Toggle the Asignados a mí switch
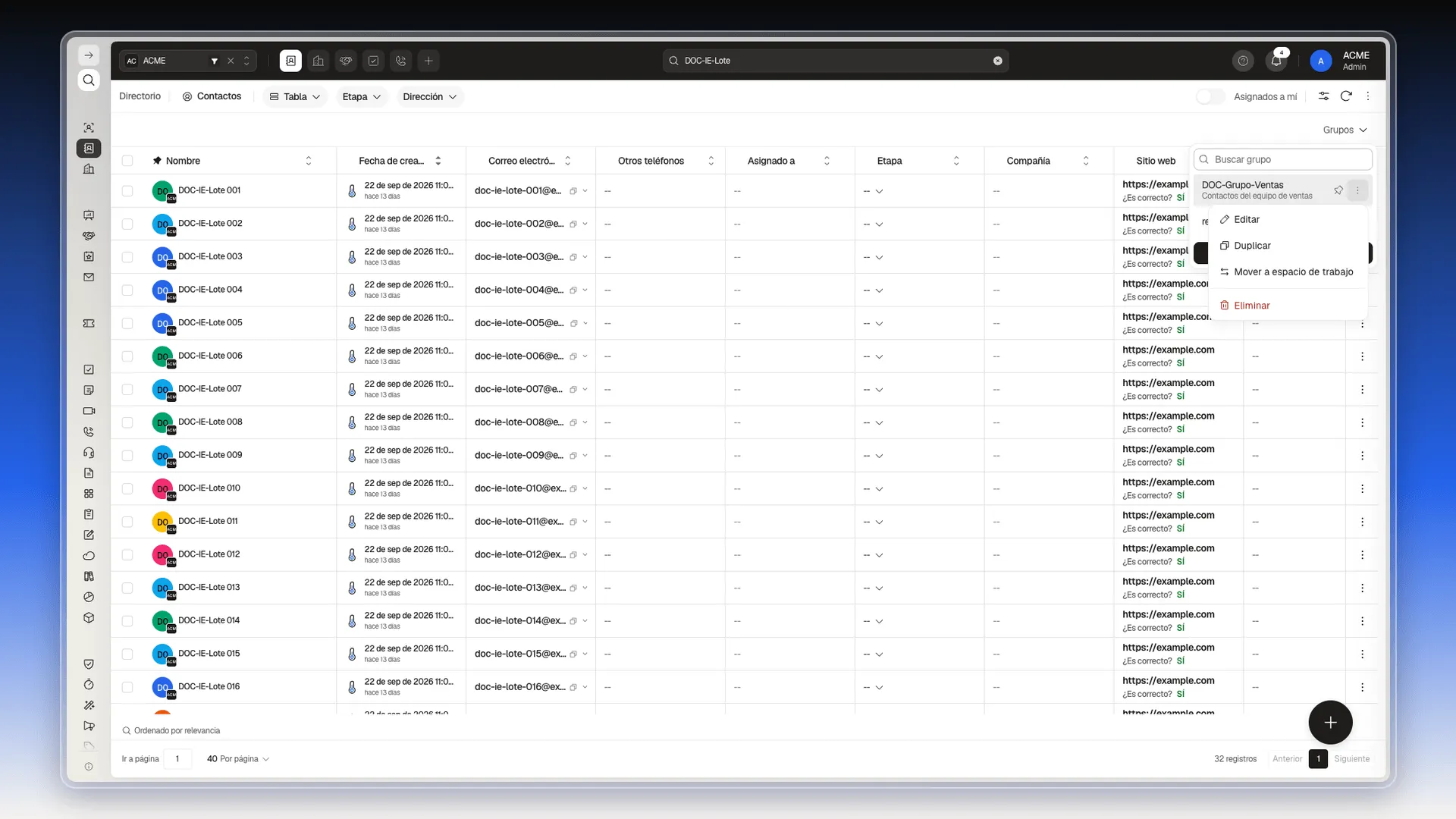This screenshot has height=819, width=1456. [x=1210, y=96]
